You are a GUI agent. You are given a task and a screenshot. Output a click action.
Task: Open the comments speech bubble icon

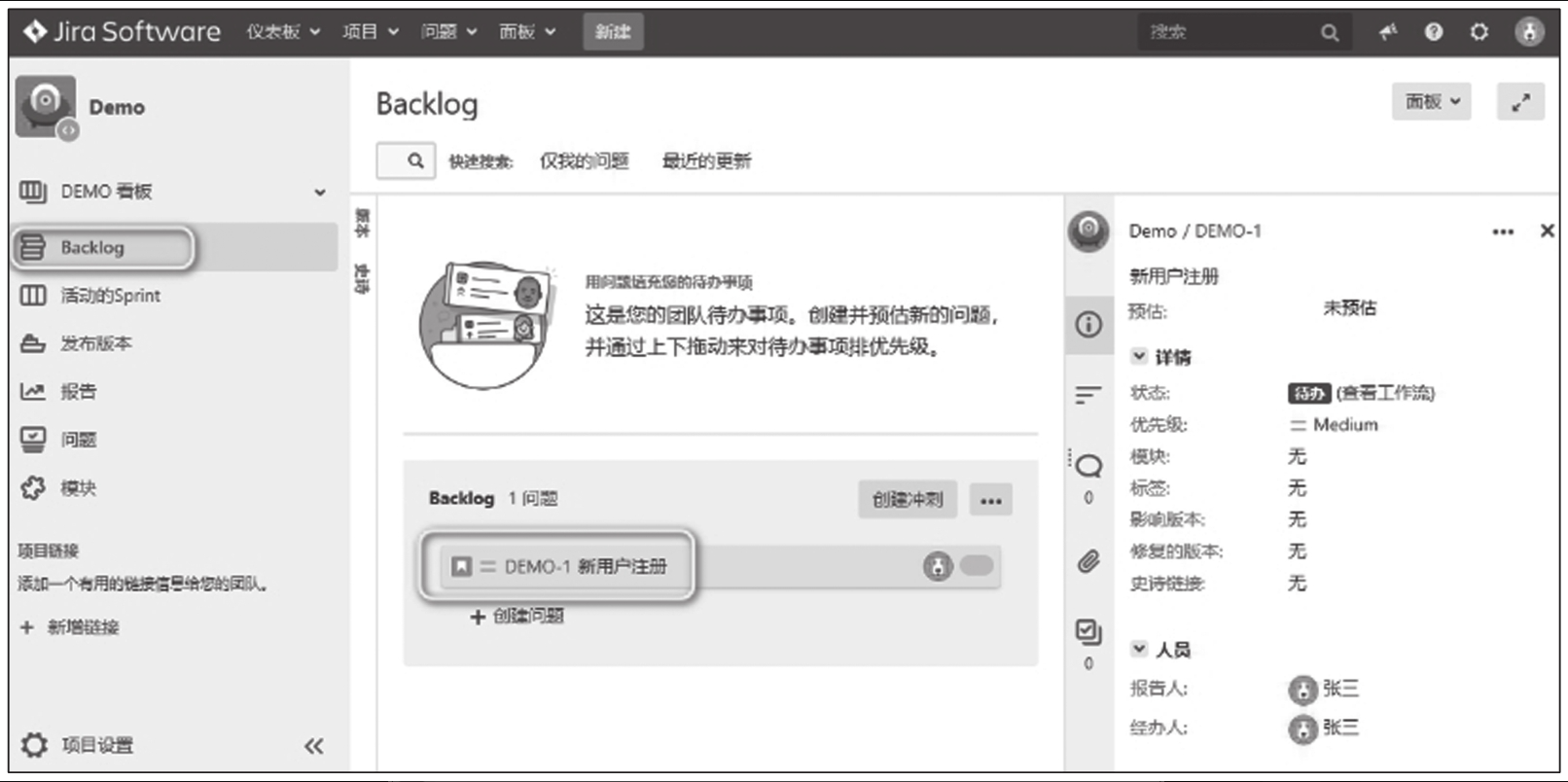[1088, 466]
